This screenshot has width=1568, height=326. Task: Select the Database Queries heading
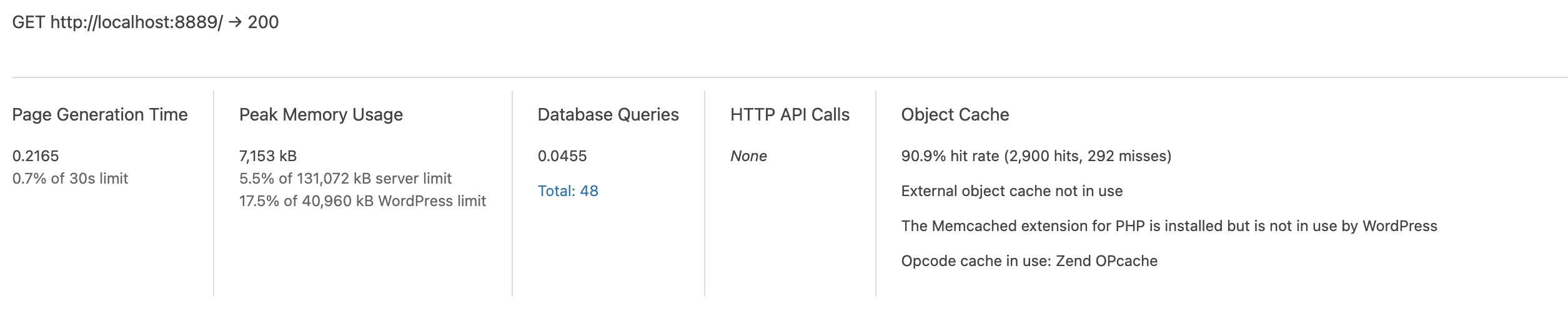tap(608, 115)
